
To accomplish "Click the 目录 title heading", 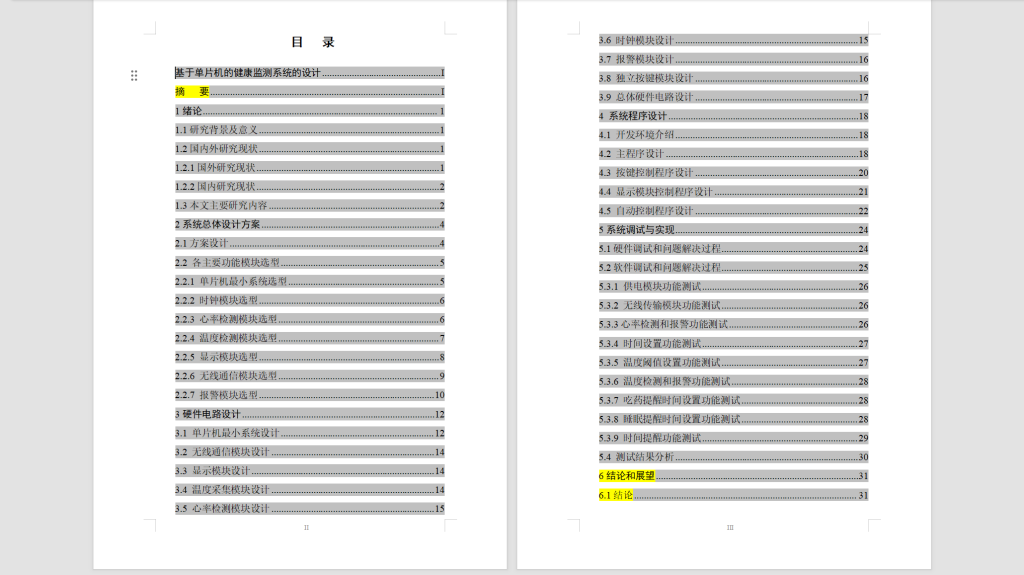I will [312, 42].
